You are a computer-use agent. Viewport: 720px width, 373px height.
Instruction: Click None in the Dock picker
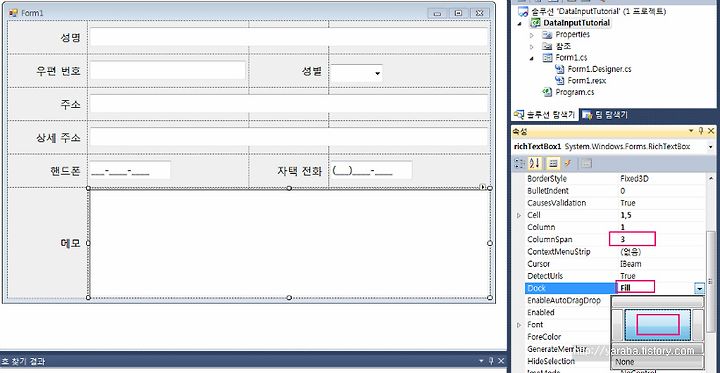tap(658, 362)
